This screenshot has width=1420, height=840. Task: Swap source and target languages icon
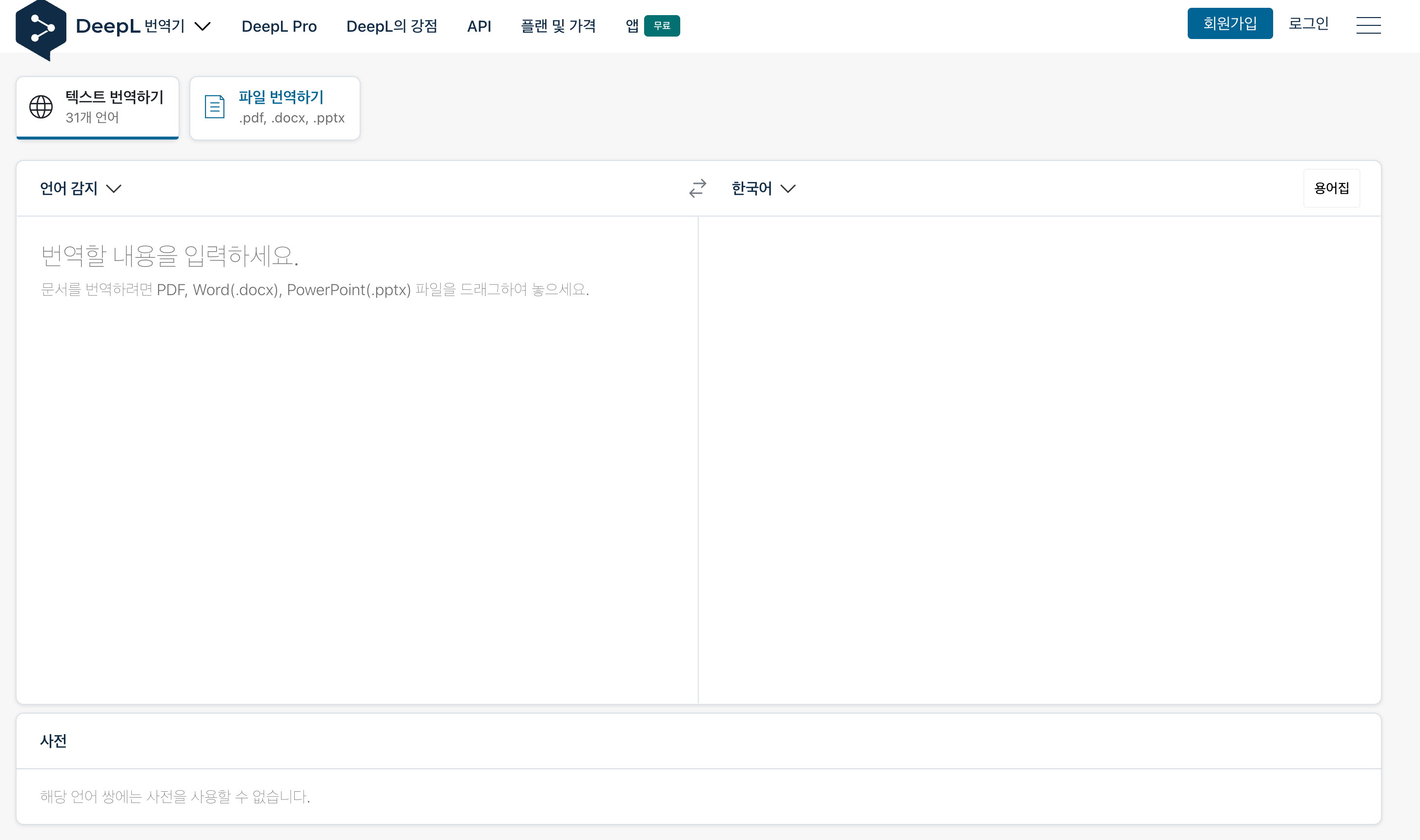click(697, 188)
